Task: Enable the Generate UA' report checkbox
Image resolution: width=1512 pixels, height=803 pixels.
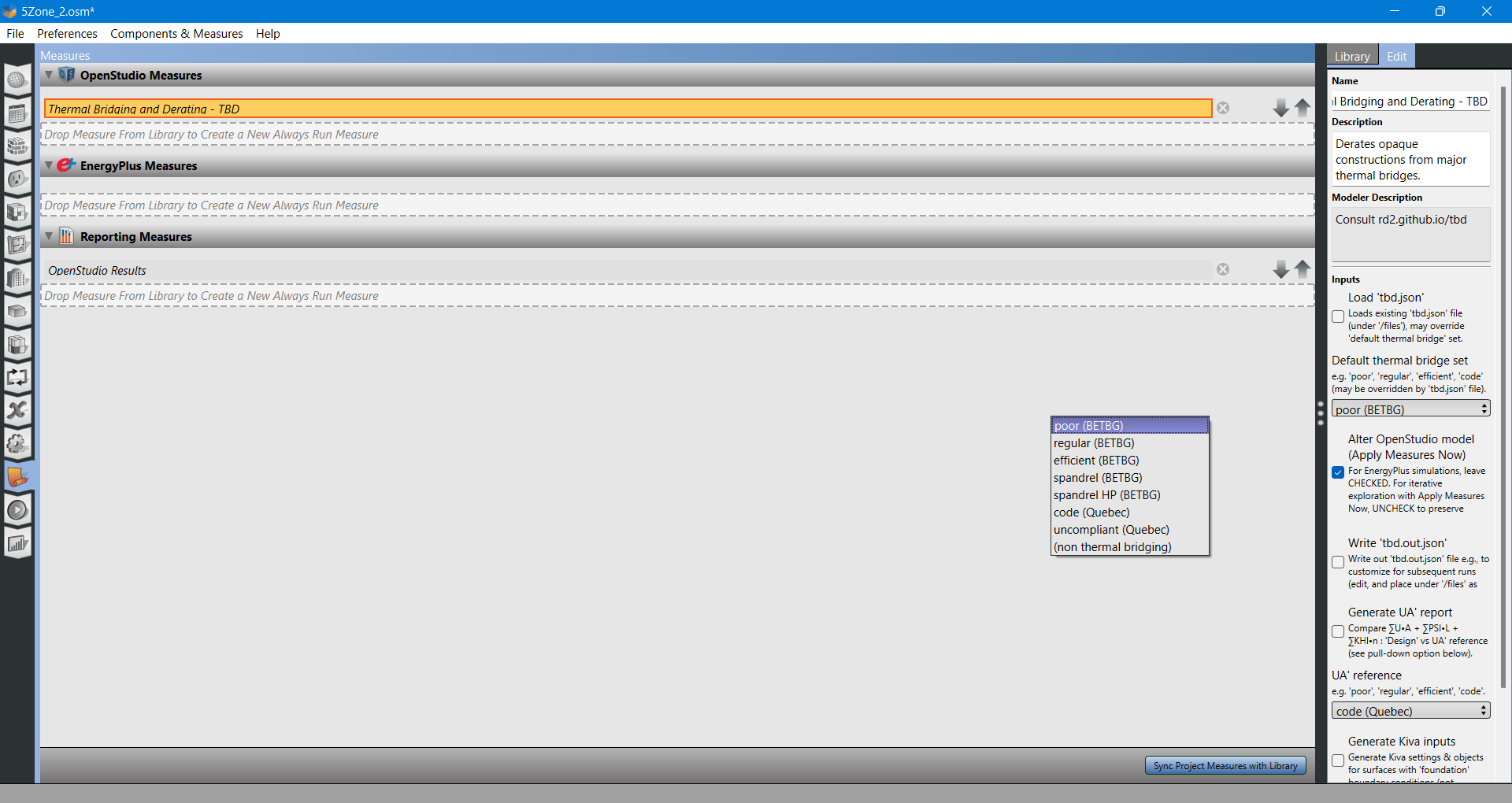Action: pos(1338,631)
